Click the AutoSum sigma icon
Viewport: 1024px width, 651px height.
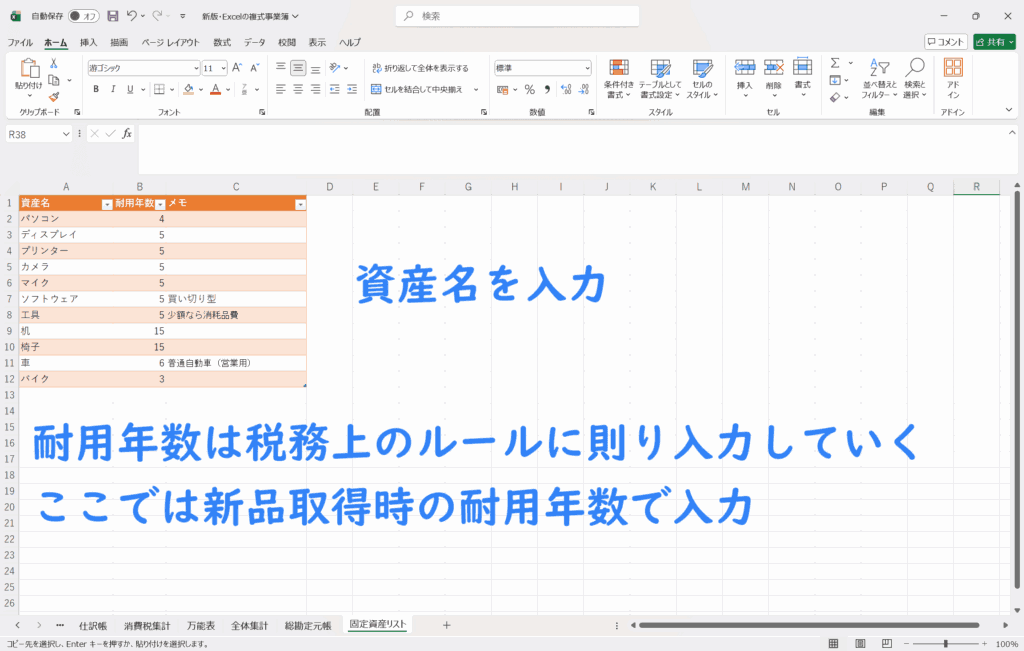point(835,64)
